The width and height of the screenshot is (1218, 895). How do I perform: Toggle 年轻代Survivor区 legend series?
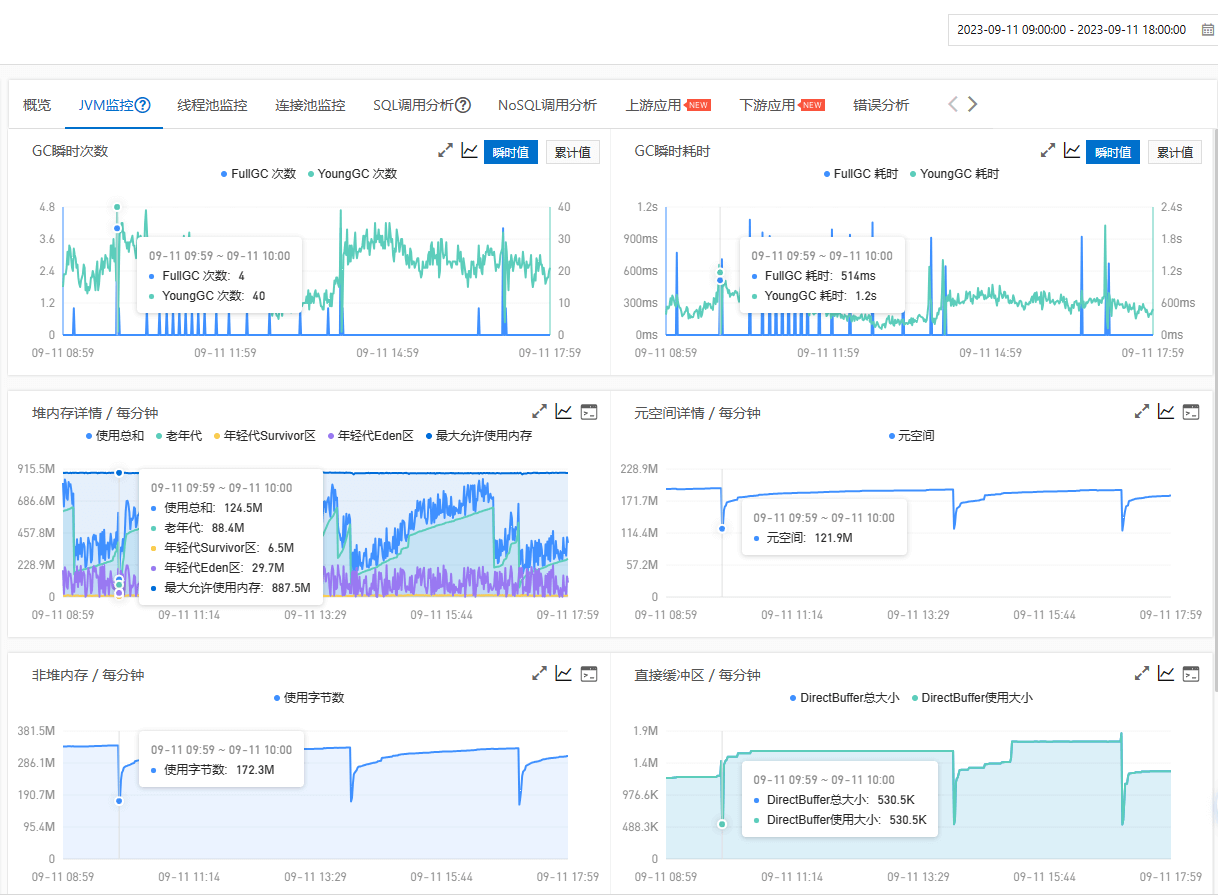click(x=264, y=436)
